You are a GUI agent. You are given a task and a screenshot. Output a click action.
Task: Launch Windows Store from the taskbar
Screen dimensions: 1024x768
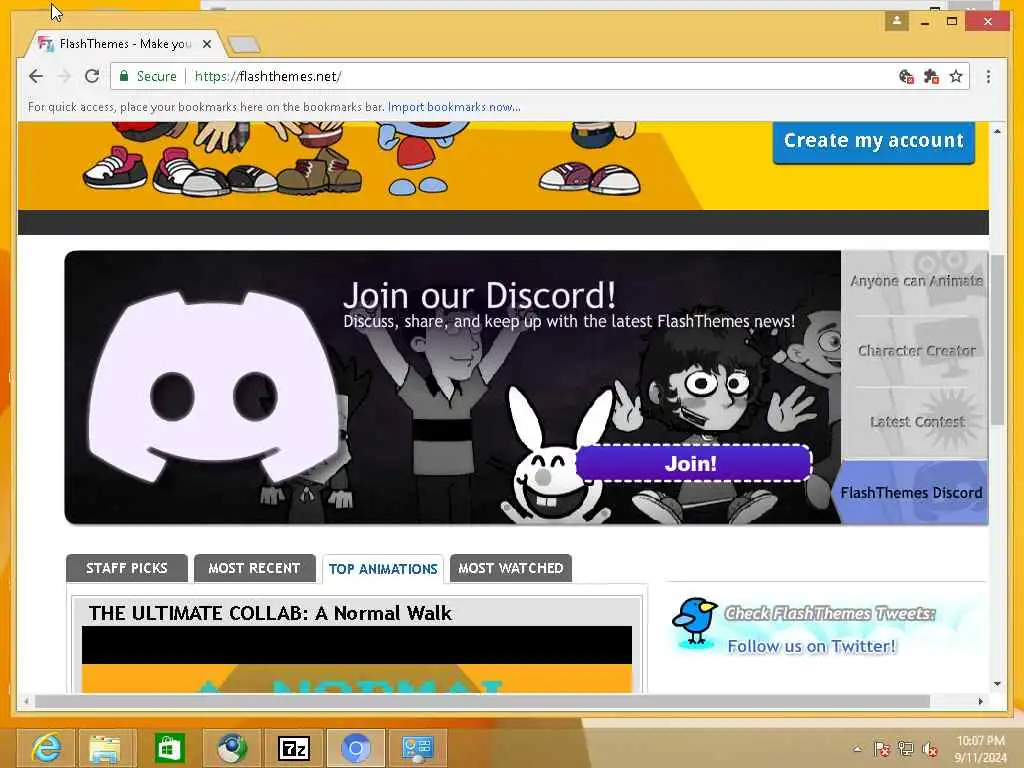click(x=168, y=748)
